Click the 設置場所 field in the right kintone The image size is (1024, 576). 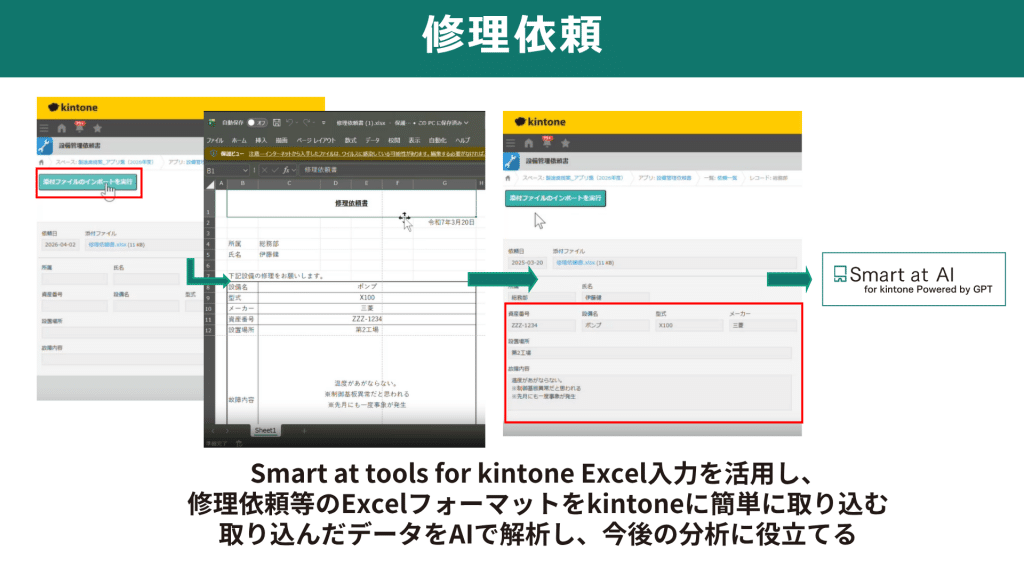coord(650,353)
